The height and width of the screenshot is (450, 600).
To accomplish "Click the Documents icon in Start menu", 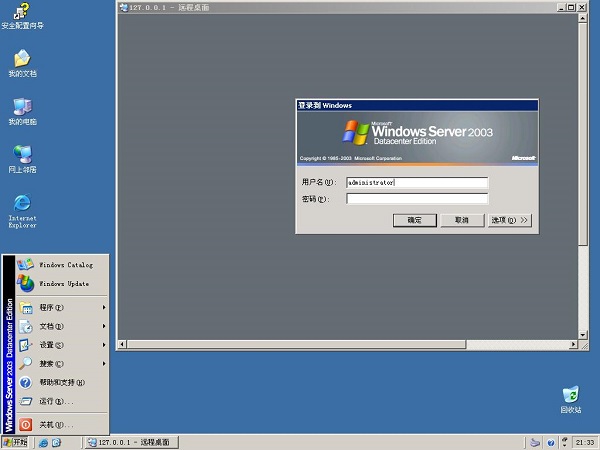I will click(x=26, y=326).
